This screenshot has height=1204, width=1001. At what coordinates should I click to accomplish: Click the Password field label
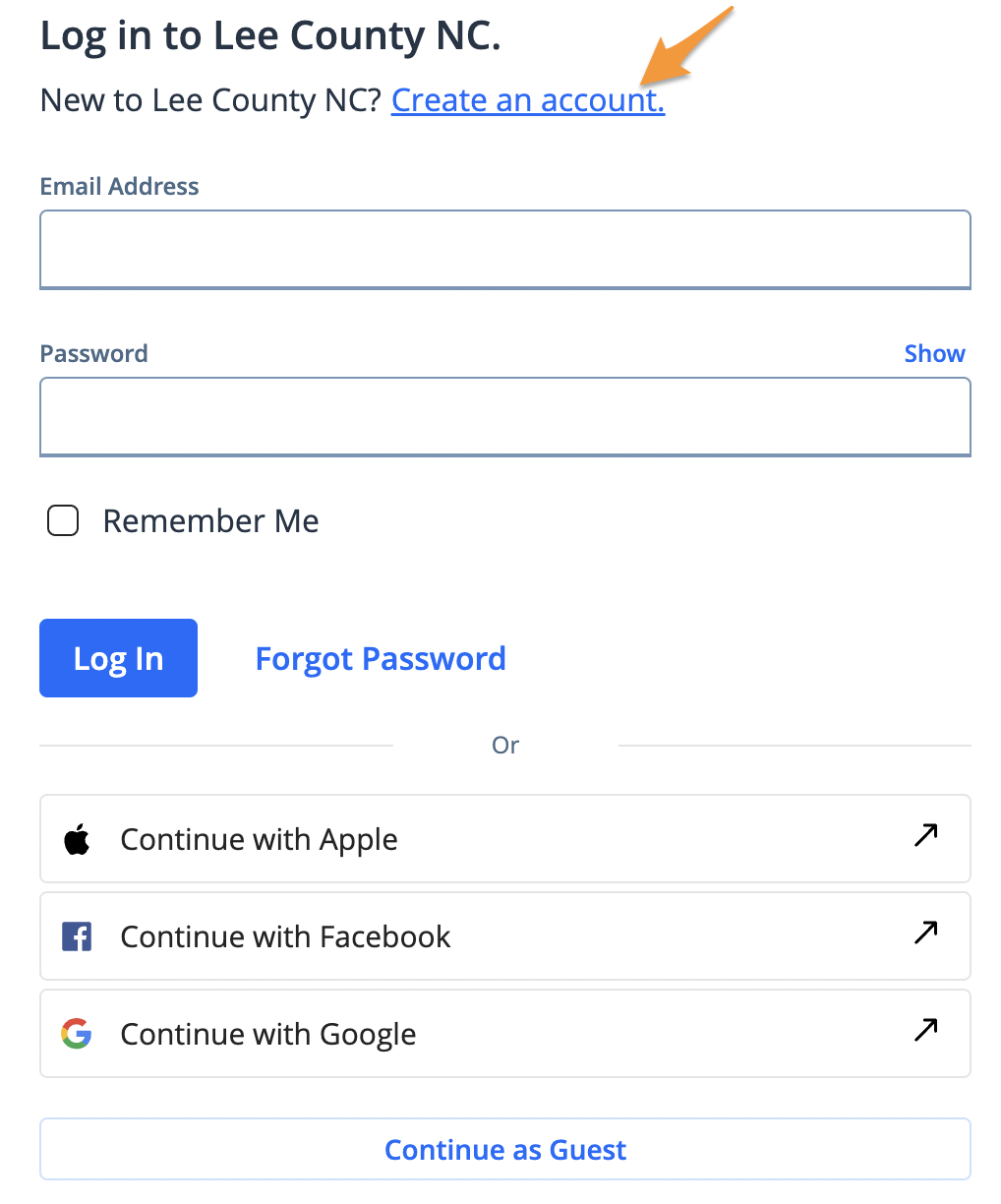(93, 354)
